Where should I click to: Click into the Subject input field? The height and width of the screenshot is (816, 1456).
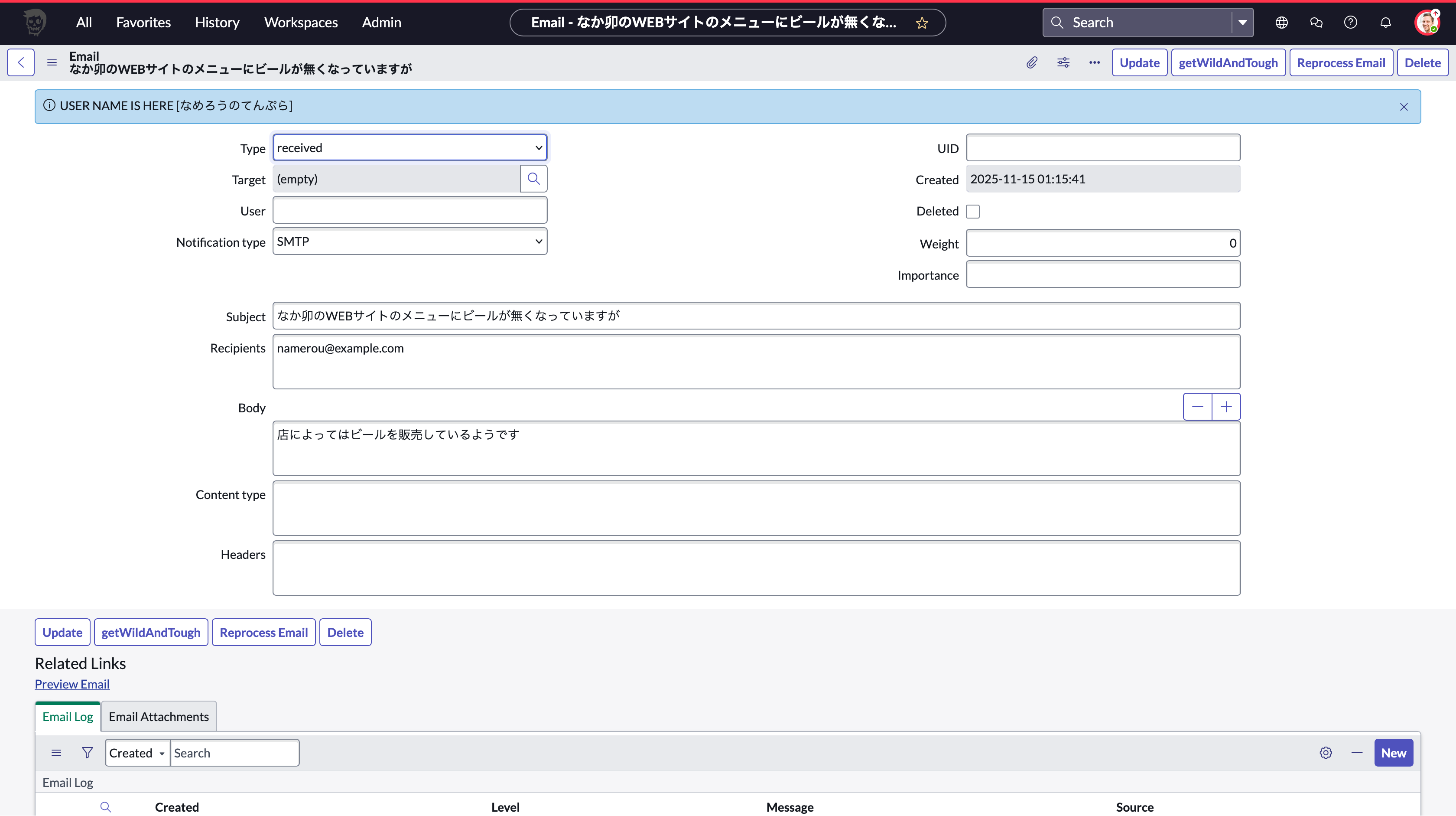tap(756, 316)
